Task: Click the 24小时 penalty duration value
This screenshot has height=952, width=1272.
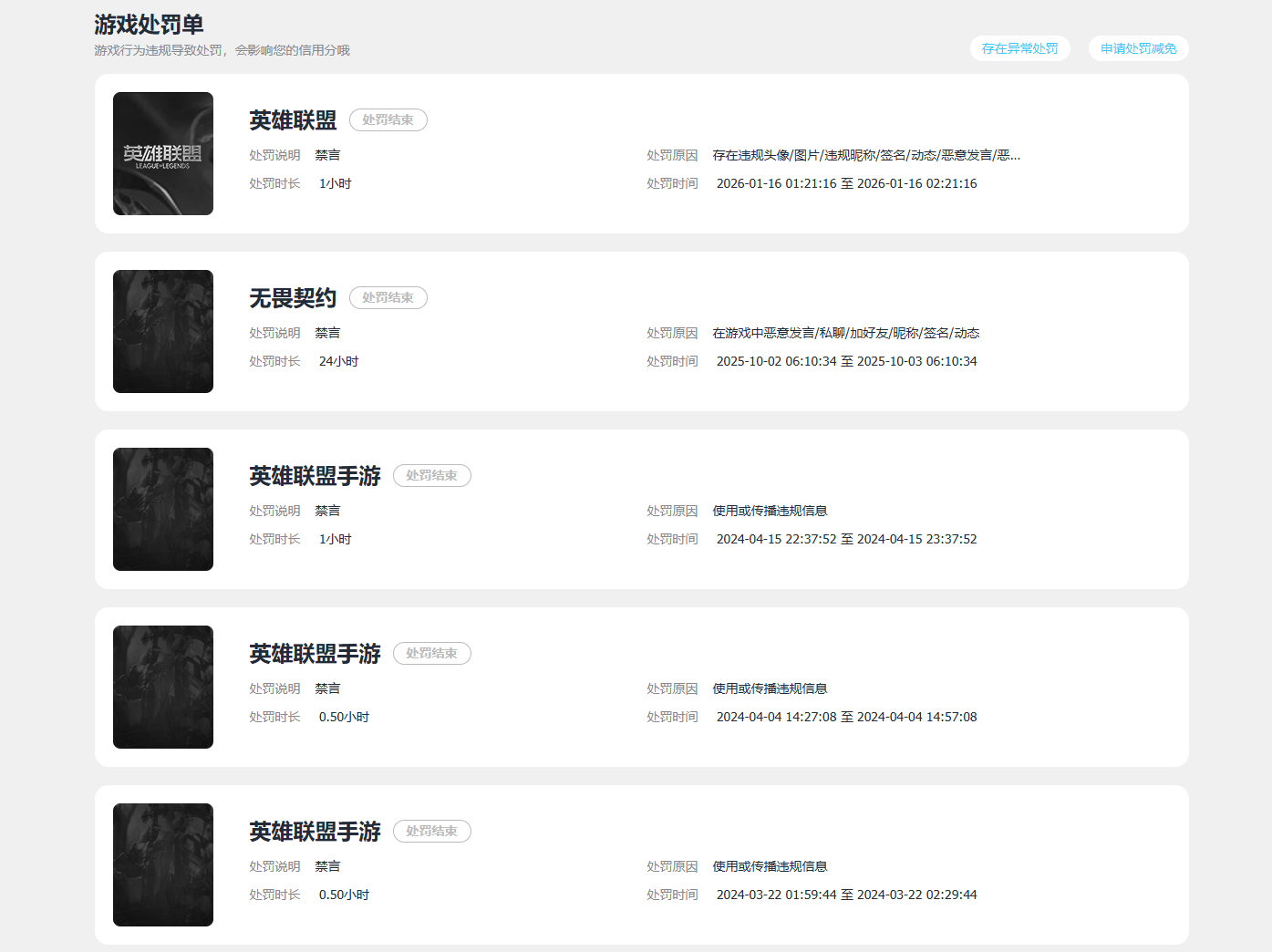Action: [338, 361]
